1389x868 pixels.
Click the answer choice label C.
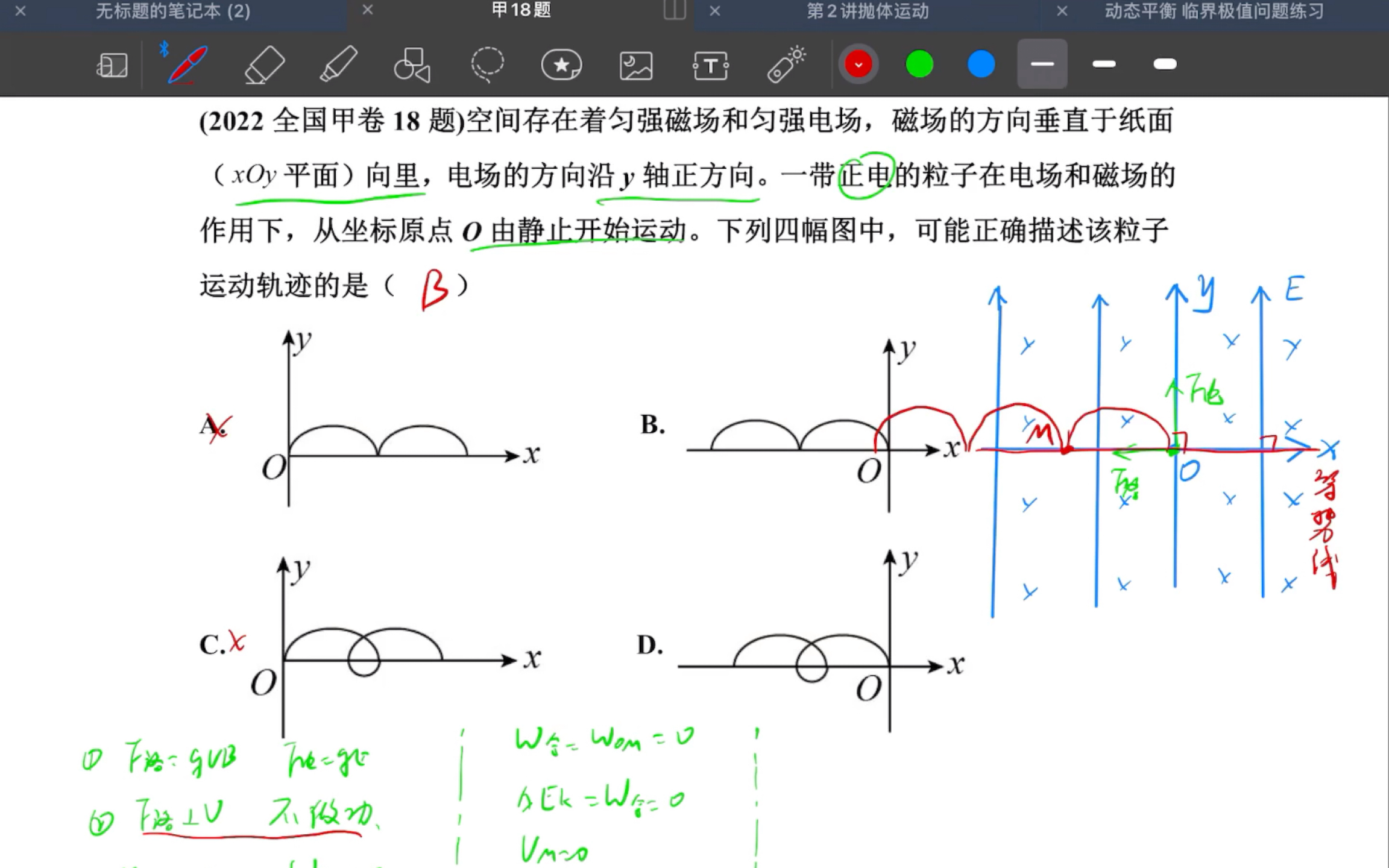[x=212, y=645]
